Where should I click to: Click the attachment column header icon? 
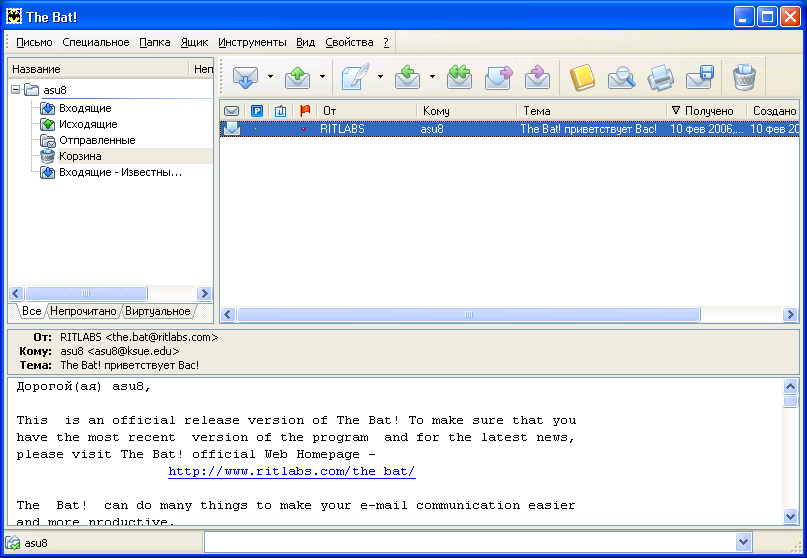[x=280, y=111]
